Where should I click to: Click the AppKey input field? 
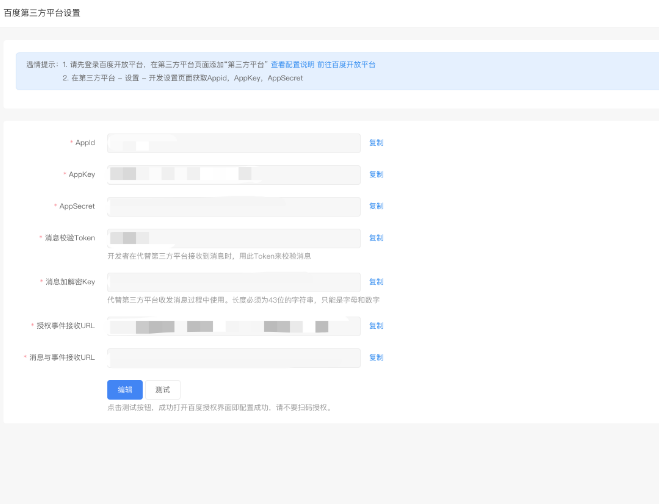[x=234, y=174]
